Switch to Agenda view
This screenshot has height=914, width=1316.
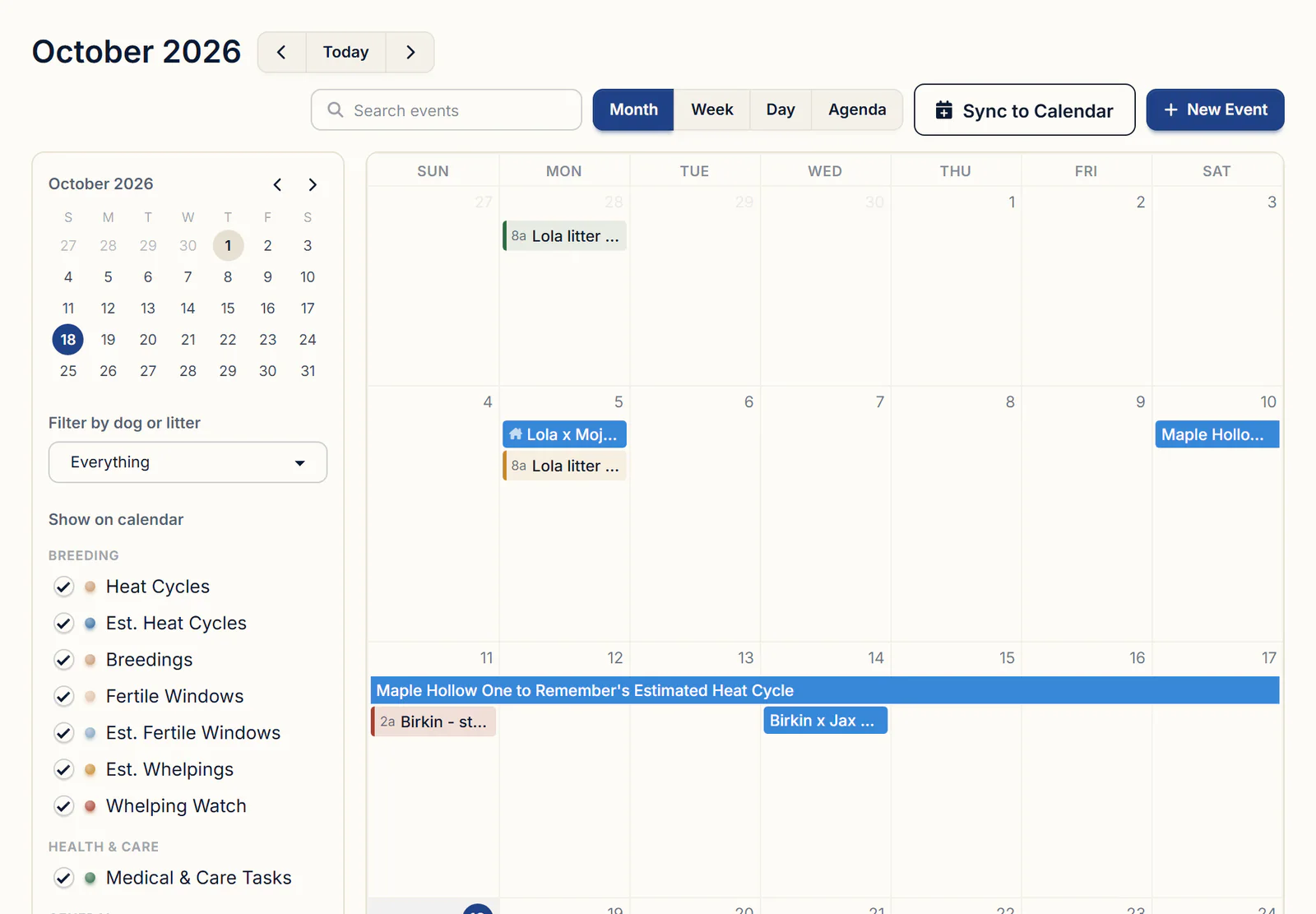click(x=857, y=109)
